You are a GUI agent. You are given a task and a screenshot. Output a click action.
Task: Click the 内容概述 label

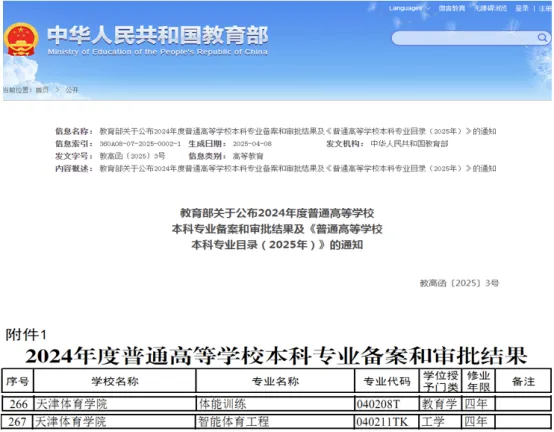click(73, 168)
